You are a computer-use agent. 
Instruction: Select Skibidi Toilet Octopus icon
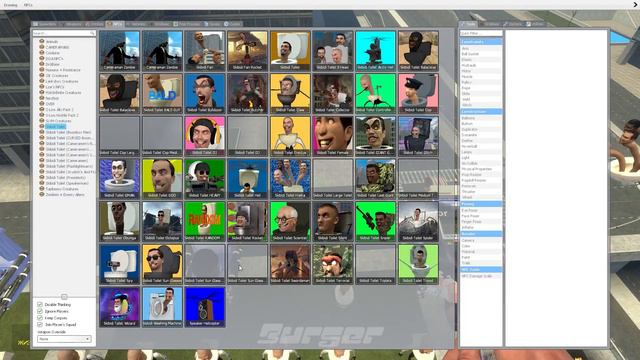pyautogui.click(x=162, y=221)
